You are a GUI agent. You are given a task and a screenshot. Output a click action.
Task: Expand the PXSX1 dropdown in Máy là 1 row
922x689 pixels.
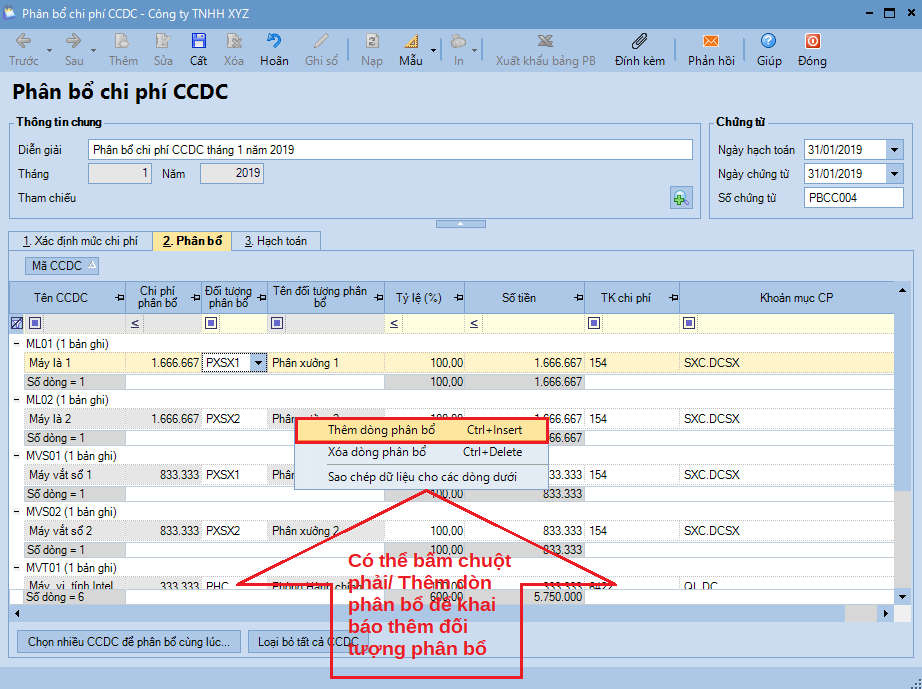[x=259, y=363]
